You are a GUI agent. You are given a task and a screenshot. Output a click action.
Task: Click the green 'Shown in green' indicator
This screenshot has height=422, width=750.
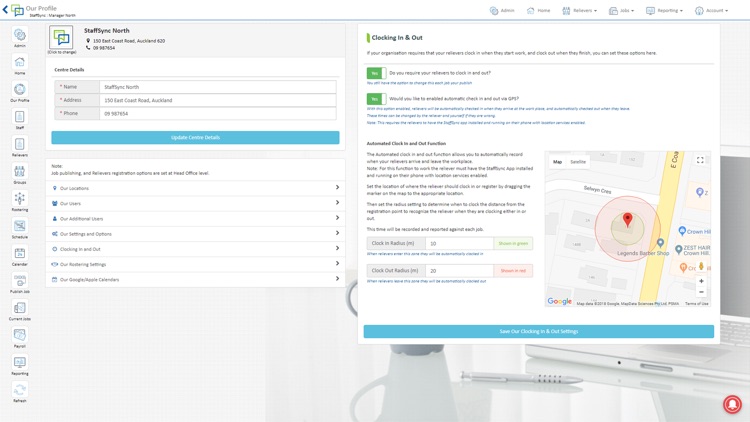(x=513, y=244)
